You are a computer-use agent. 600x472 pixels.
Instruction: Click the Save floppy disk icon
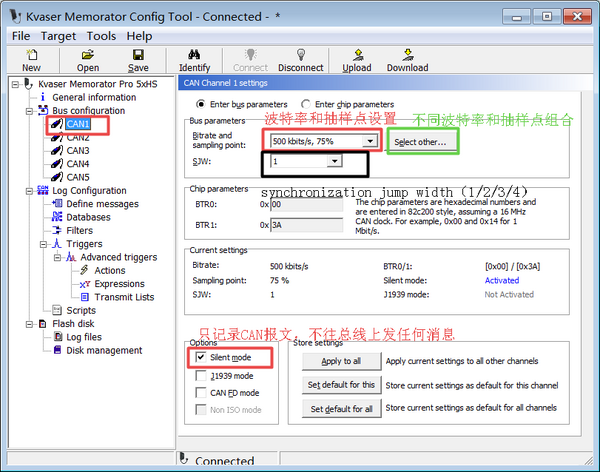click(138, 55)
